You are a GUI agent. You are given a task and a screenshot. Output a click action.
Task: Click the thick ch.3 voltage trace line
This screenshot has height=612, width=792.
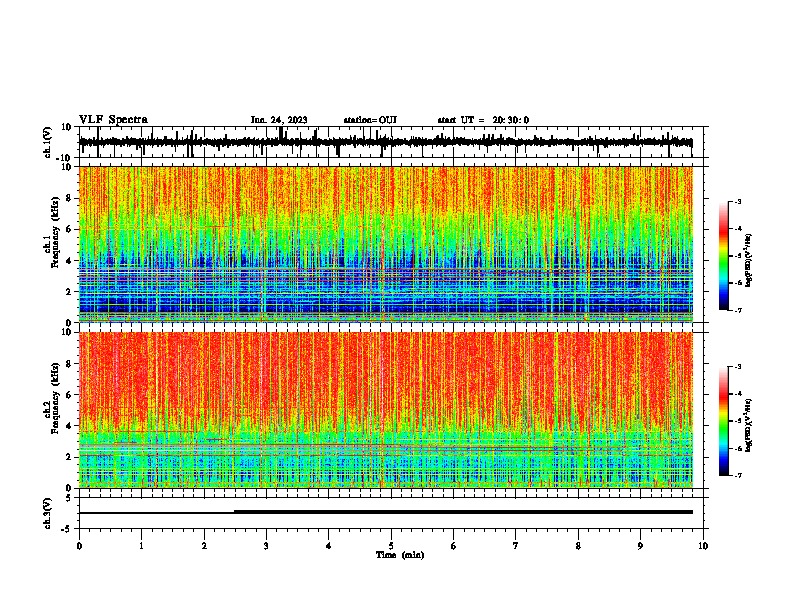click(463, 512)
